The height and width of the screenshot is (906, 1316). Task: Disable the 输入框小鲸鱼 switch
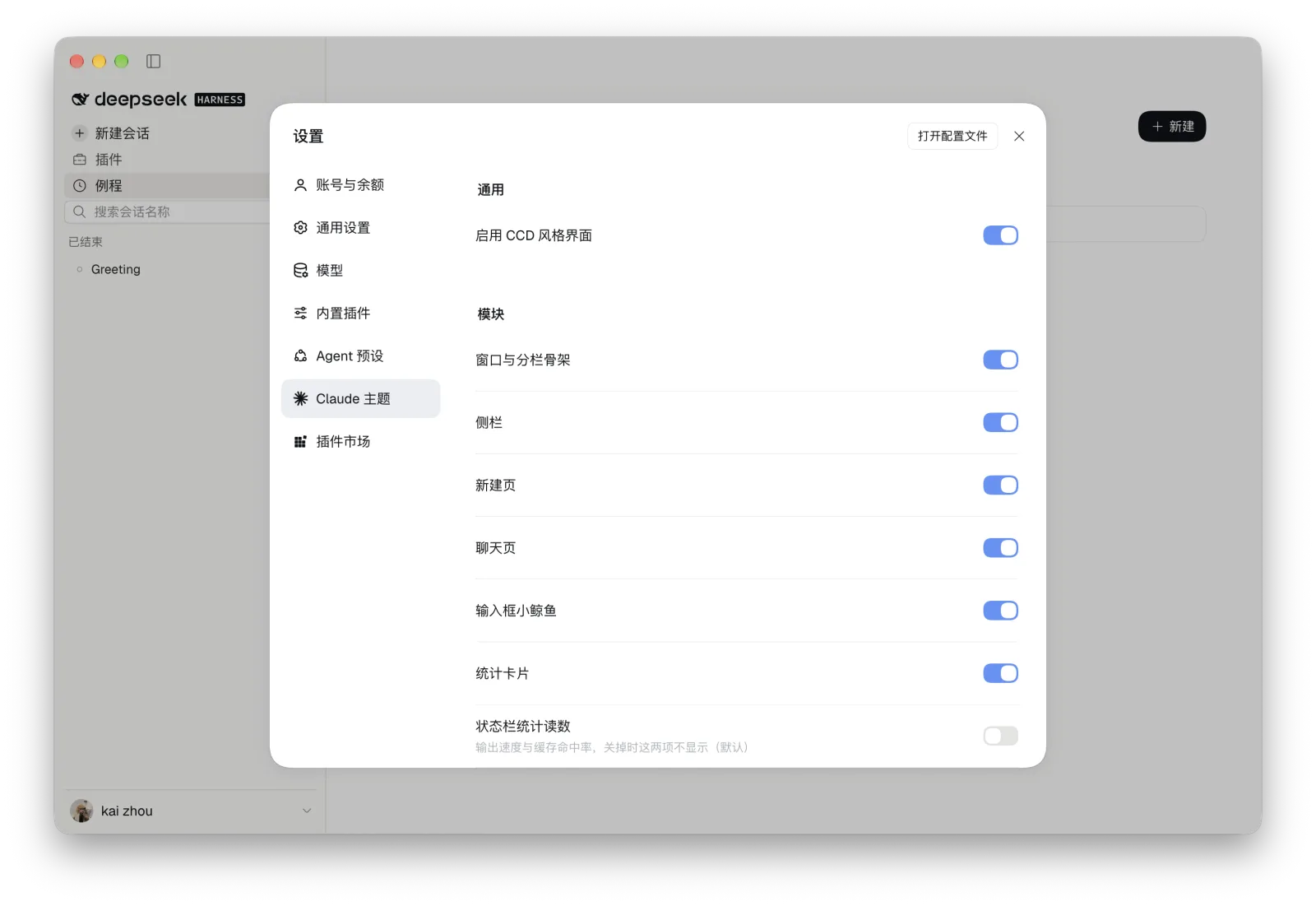pyautogui.click(x=1000, y=610)
